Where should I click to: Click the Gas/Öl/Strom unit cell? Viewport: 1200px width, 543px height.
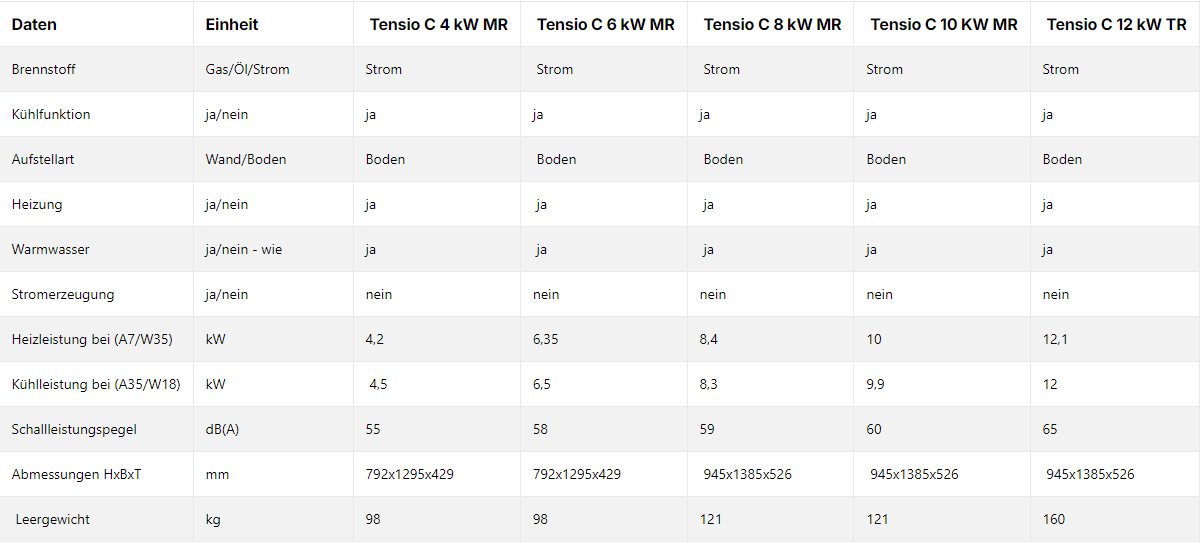tap(247, 70)
